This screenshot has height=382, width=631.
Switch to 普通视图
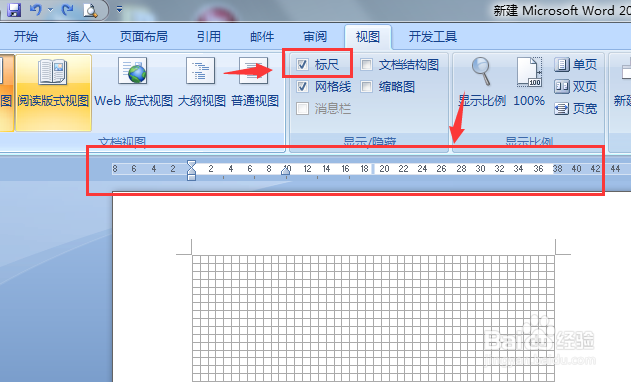coord(255,83)
